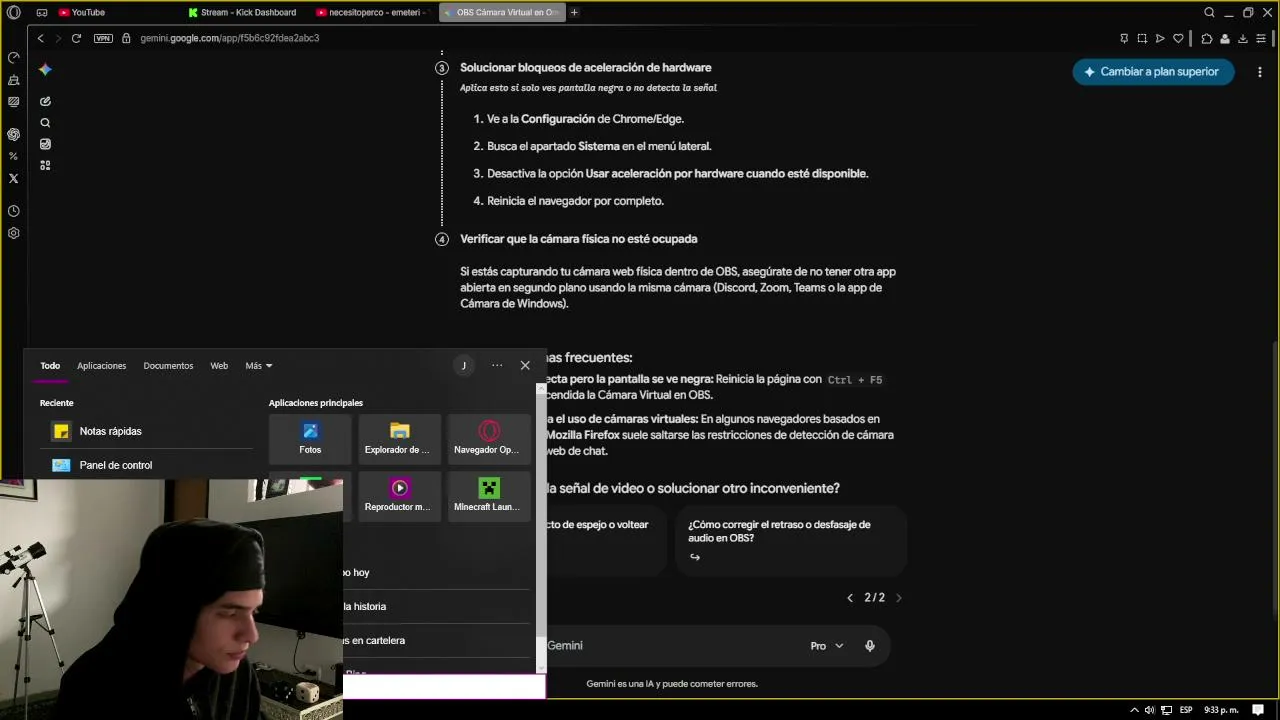Open the Fotos app tile
Viewport: 1280px width, 720px height.
(310, 439)
